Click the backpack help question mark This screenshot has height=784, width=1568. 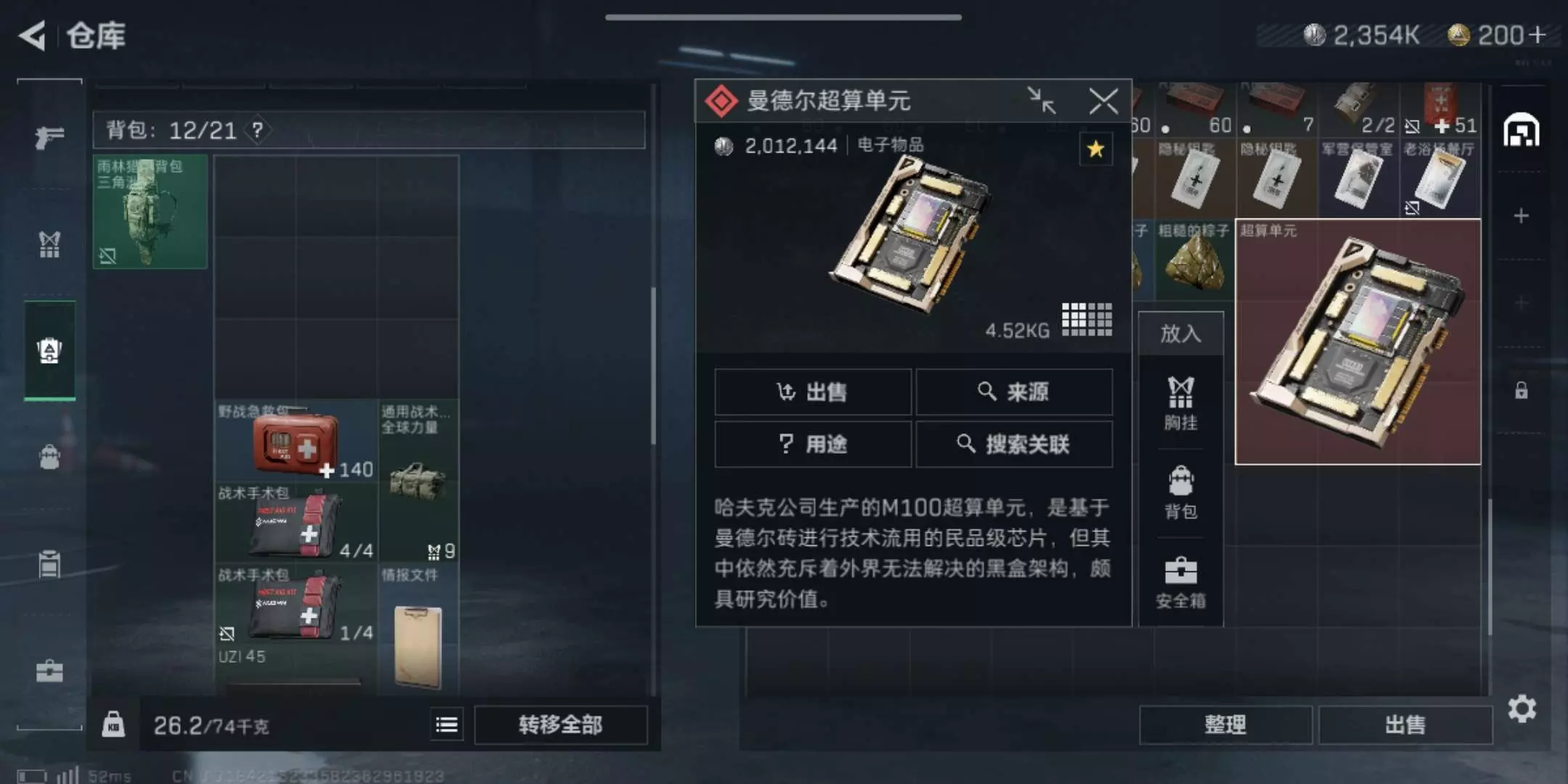[x=257, y=131]
